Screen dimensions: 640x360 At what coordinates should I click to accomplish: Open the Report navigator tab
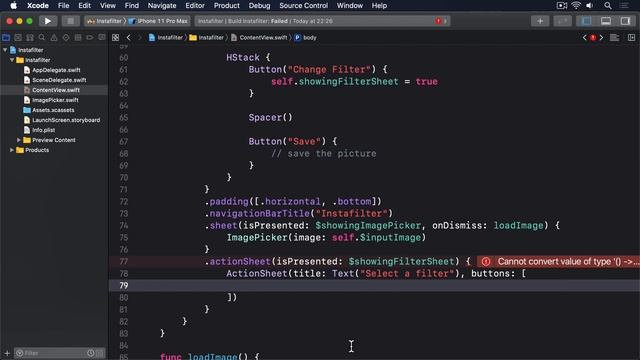pos(102,38)
